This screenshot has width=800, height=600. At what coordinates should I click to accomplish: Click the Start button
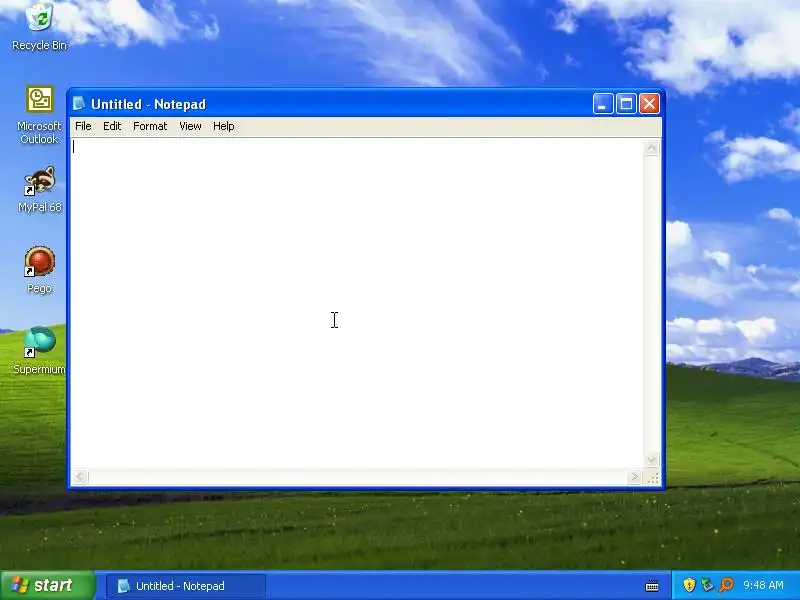47,585
